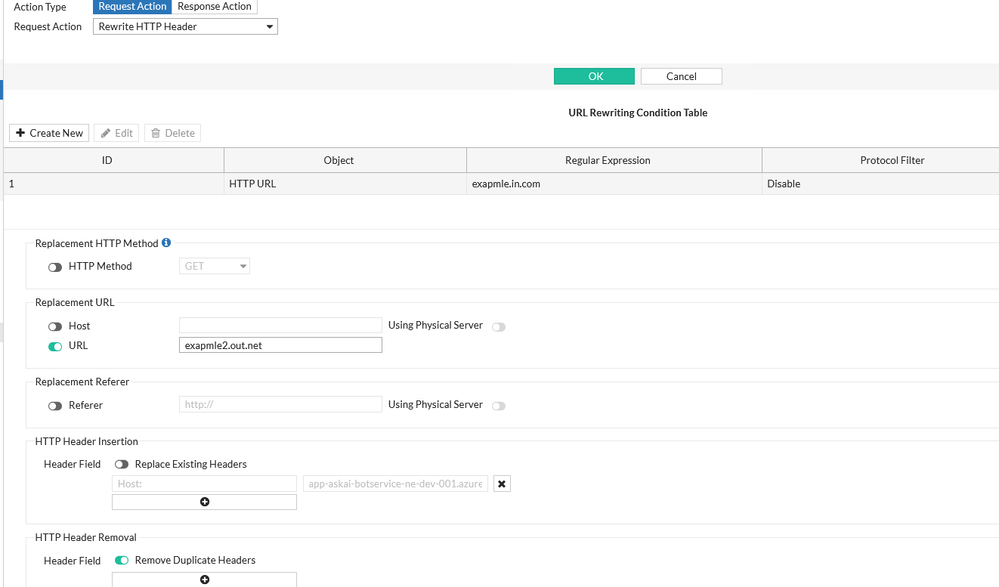Image resolution: width=999 pixels, height=587 pixels.
Task: Click the Delete trash button
Action: 172,133
